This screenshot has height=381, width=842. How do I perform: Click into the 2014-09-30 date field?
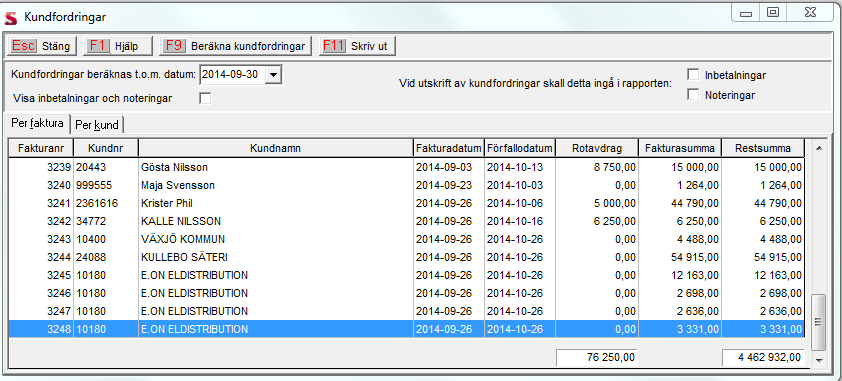(x=233, y=75)
